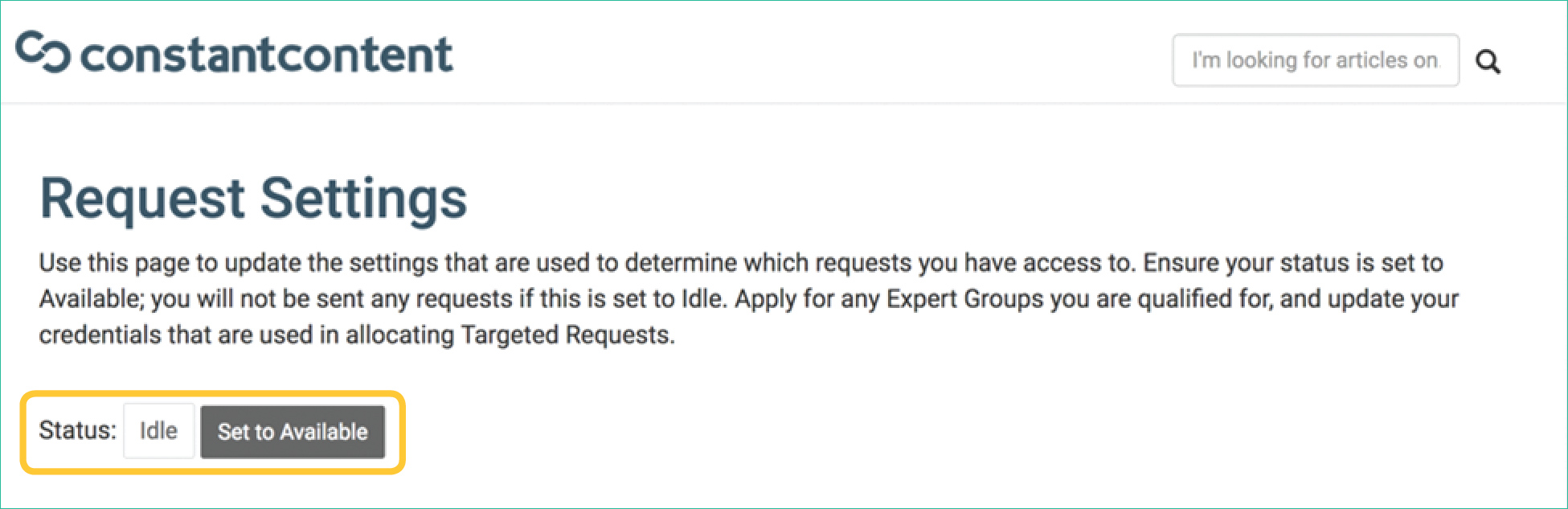This screenshot has height=509, width=1568.
Task: Click the "Status:" label
Action: pyautogui.click(x=77, y=430)
